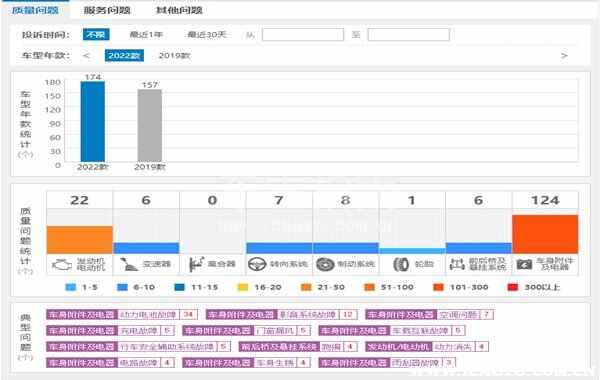Image resolution: width=600 pixels, height=380 pixels.
Task: Click the 16-20 yellow legend swatch
Action: [243, 287]
